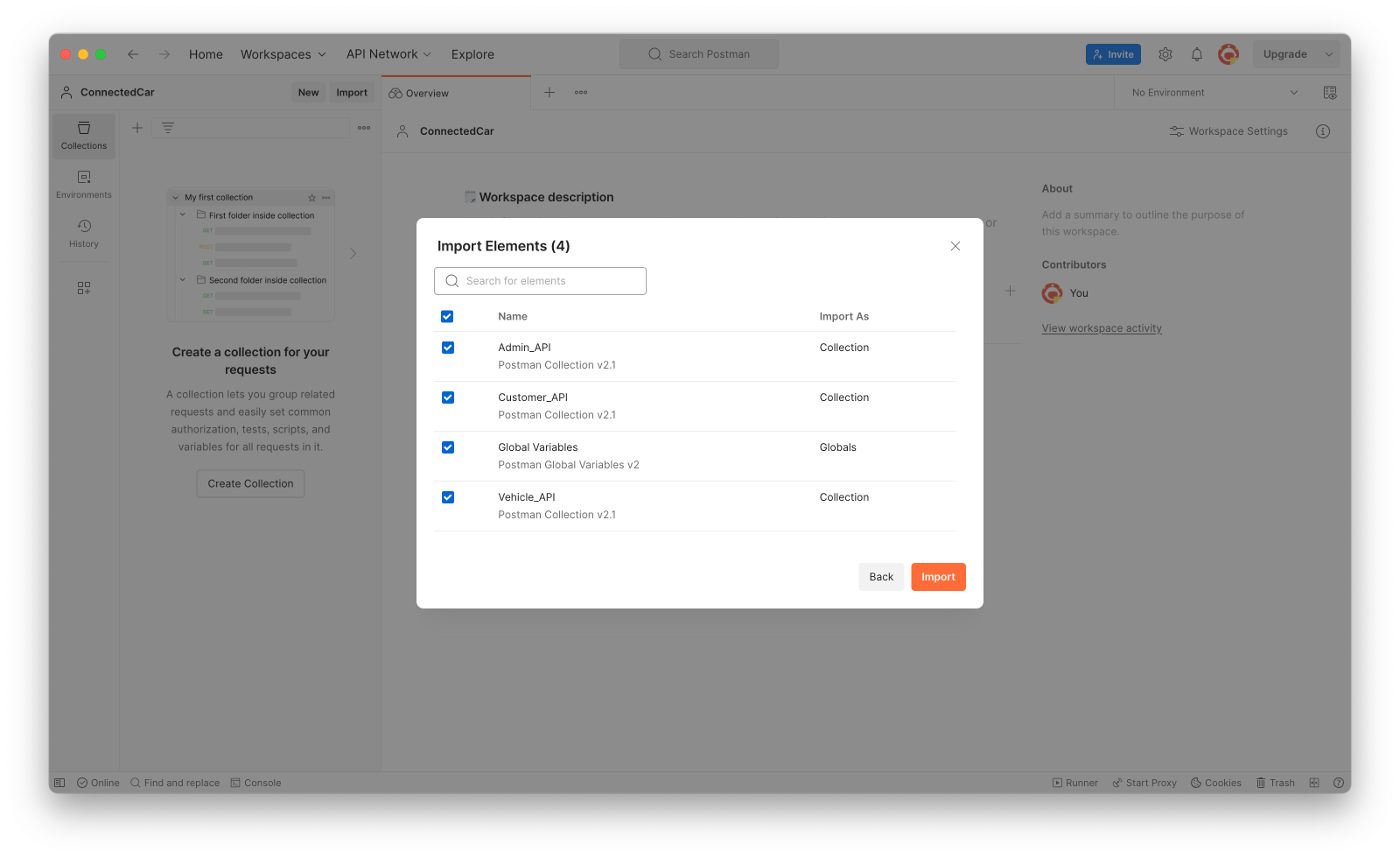Click the New button in sidebar header
Screen dimensions: 1400x858
coord(308,93)
